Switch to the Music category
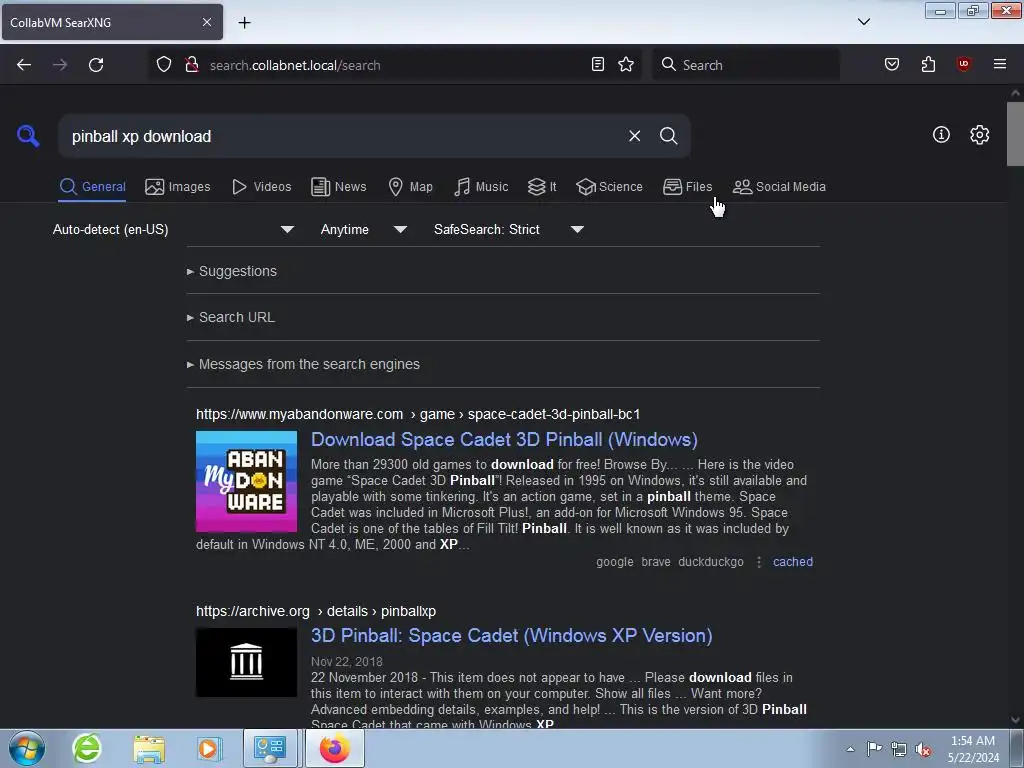The height and width of the screenshot is (768, 1024). tap(481, 187)
